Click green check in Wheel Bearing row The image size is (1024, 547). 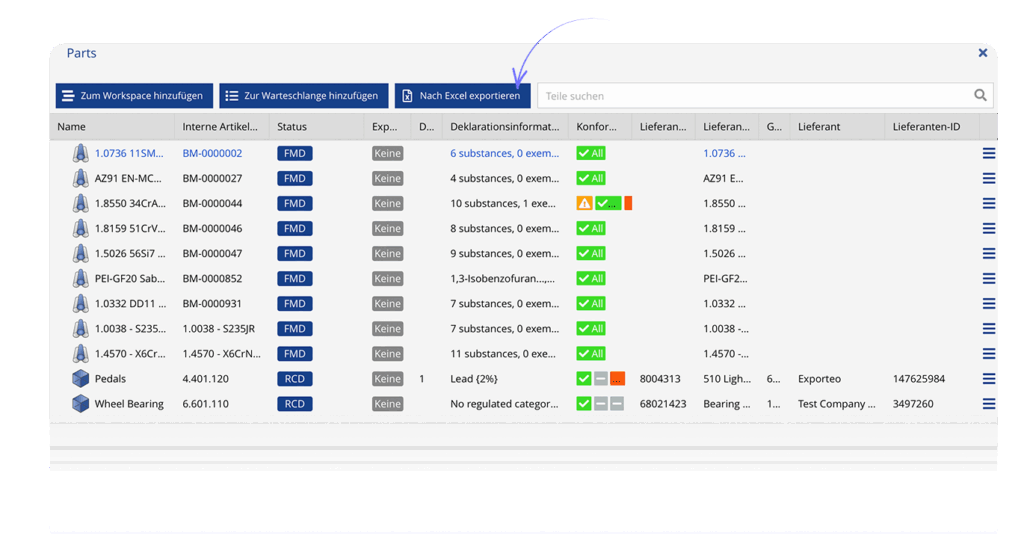click(584, 404)
